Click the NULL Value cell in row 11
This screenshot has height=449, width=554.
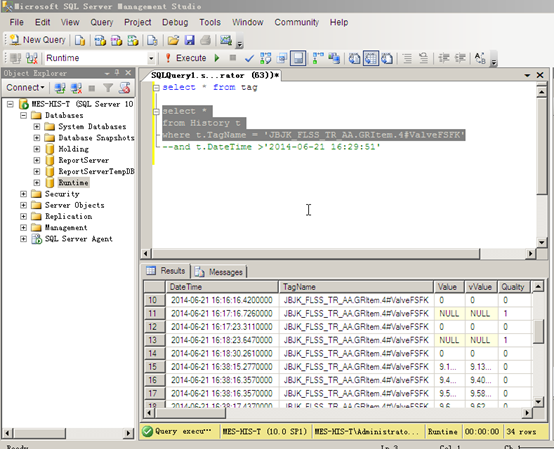coord(449,314)
